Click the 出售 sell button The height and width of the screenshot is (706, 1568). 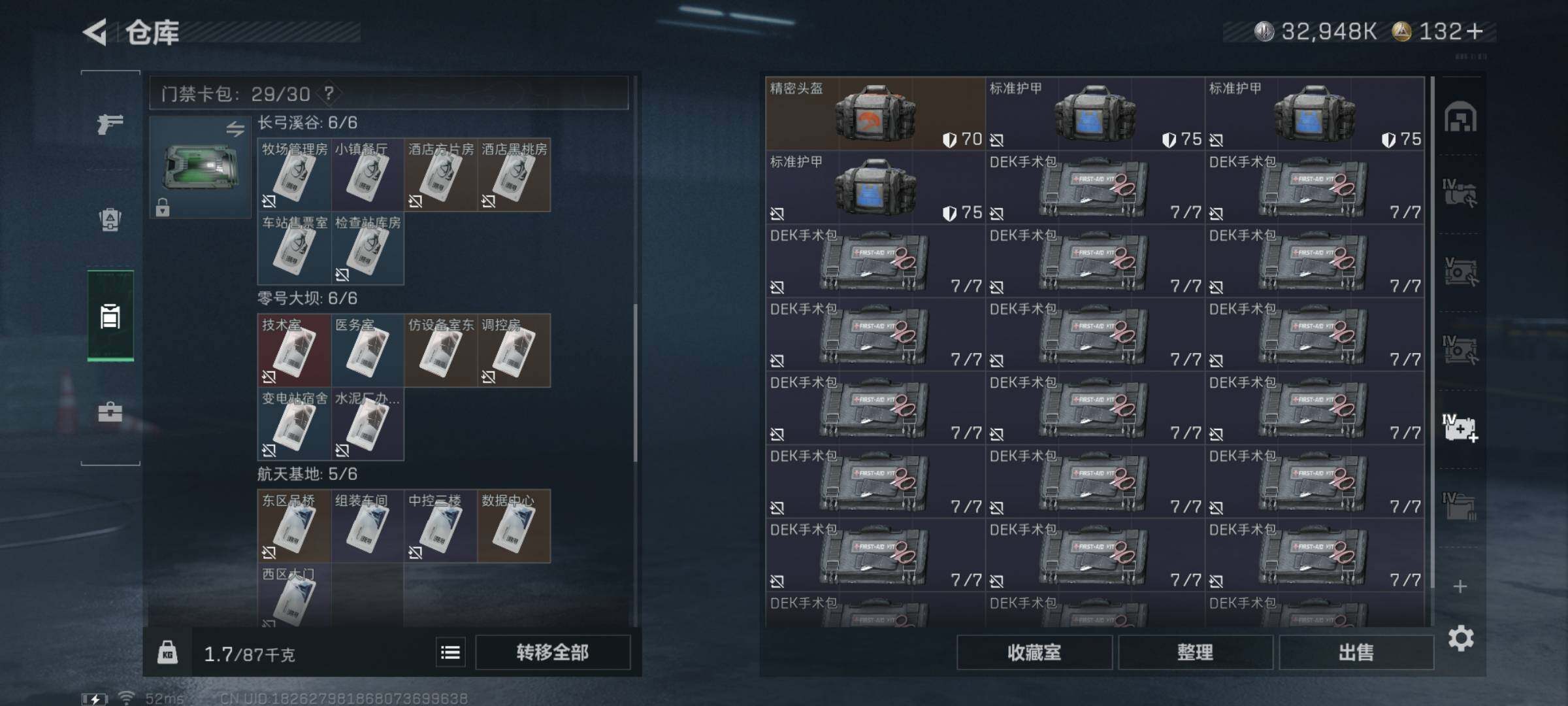pos(1356,652)
